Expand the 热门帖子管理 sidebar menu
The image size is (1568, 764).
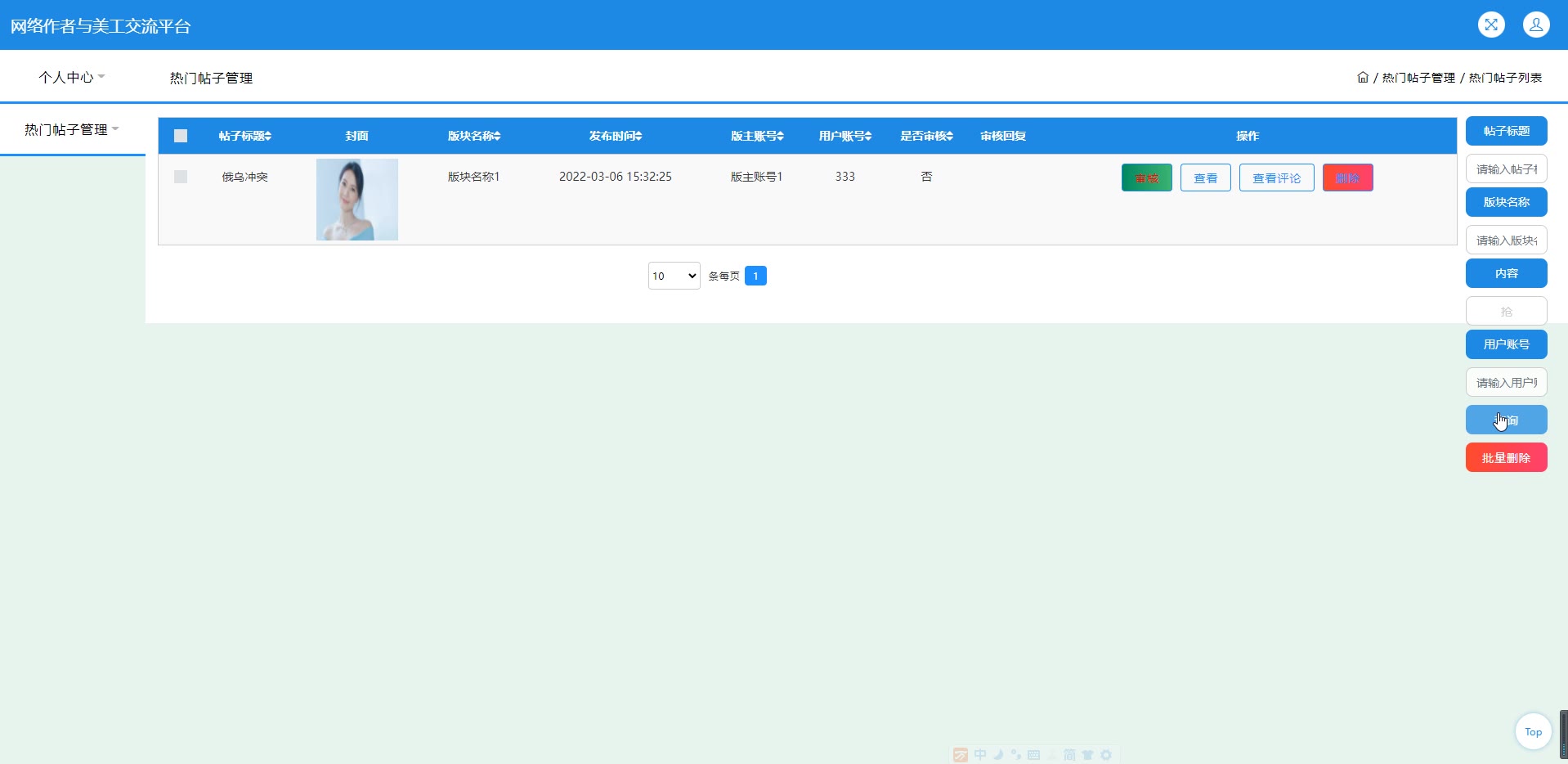coord(72,129)
